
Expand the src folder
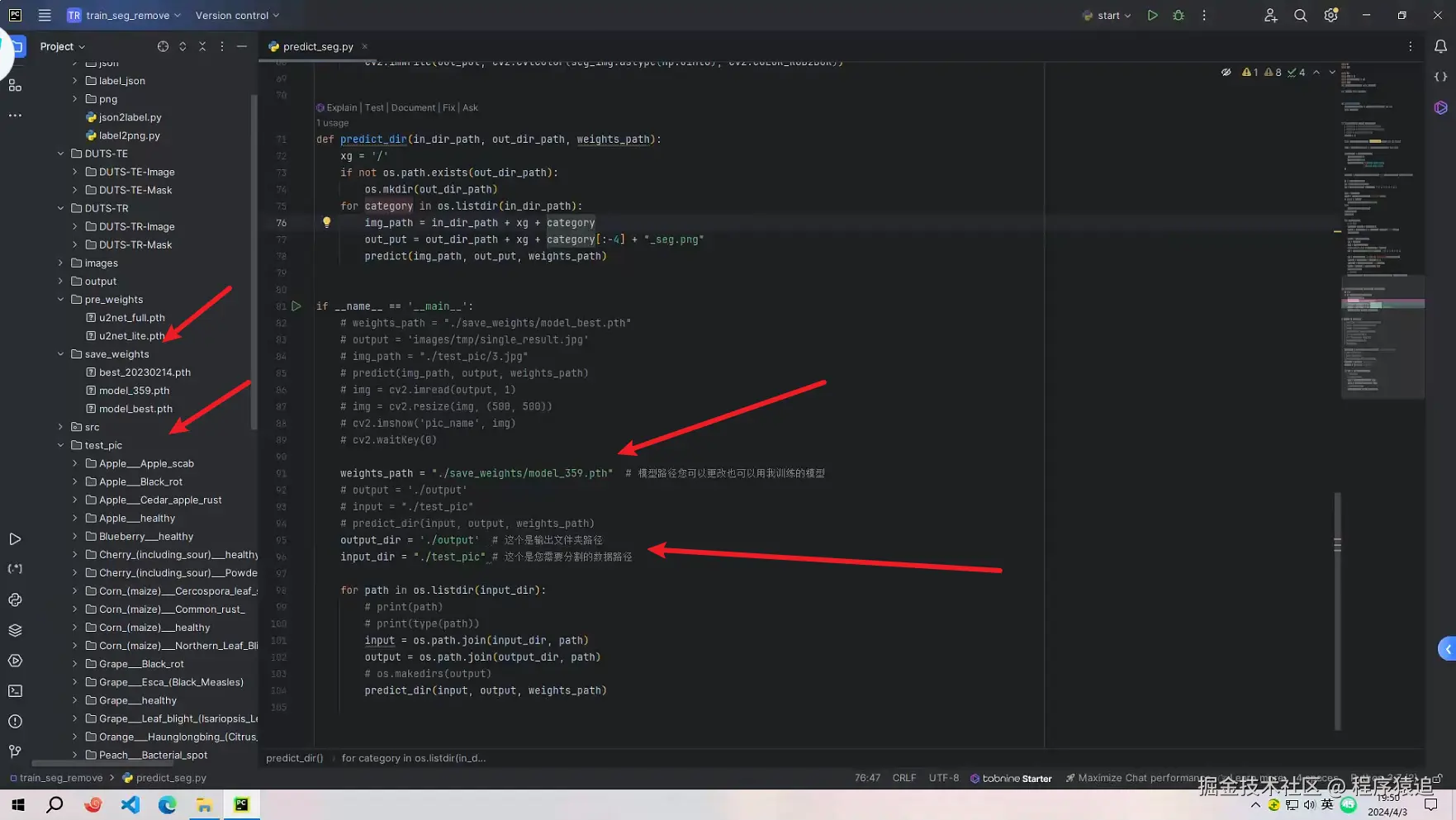pos(60,427)
